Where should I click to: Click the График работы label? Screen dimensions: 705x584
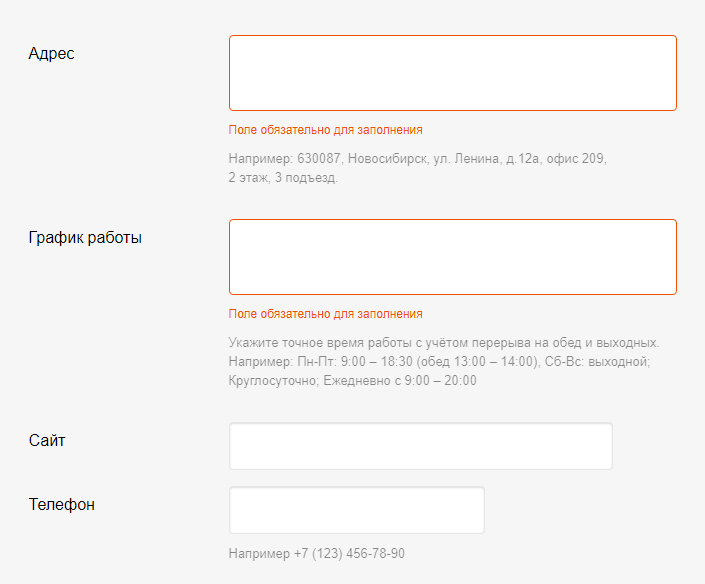click(x=85, y=238)
